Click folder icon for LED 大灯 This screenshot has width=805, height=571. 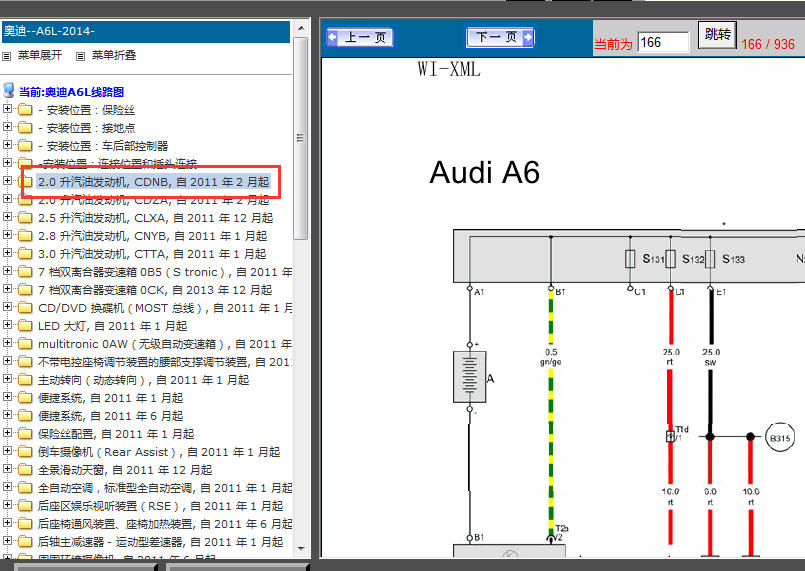click(x=25, y=325)
